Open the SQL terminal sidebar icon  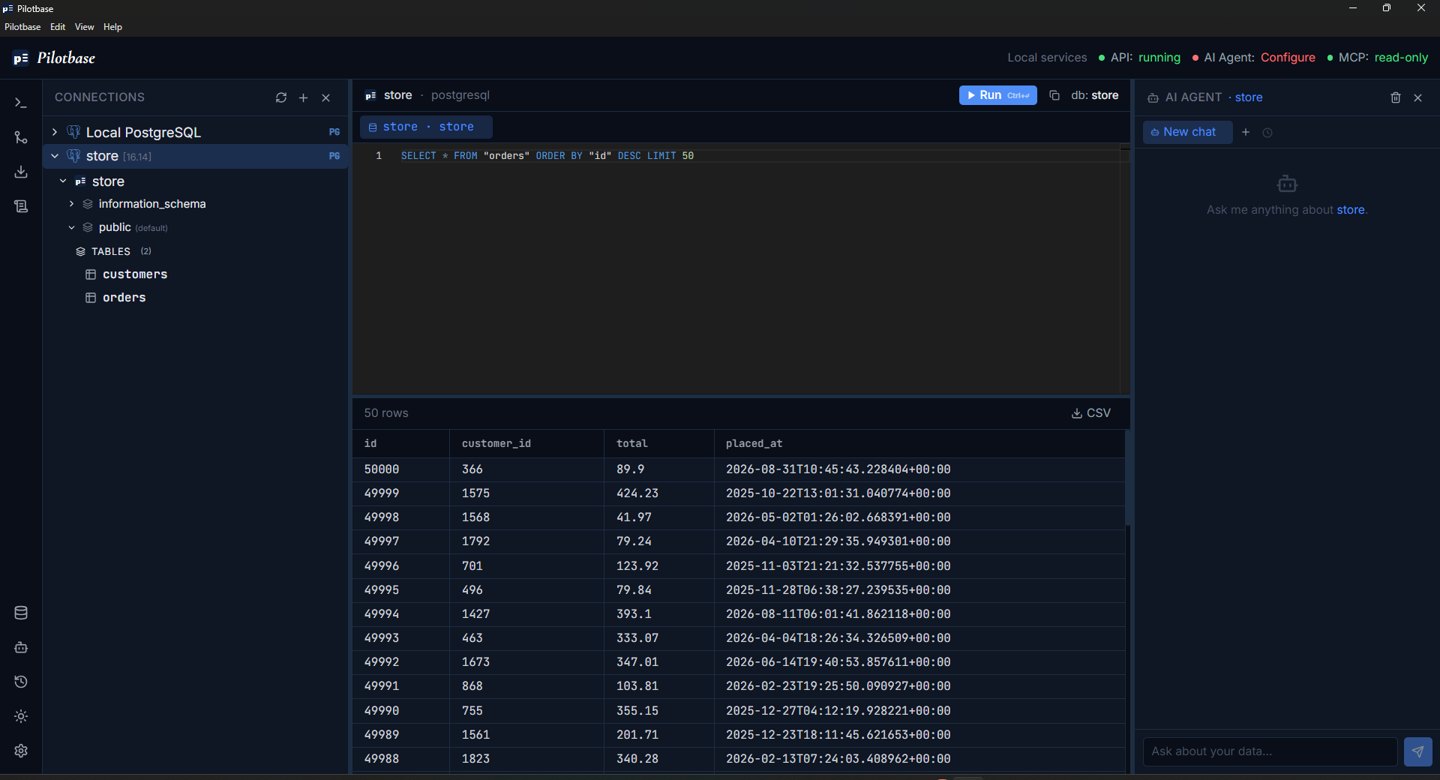point(20,103)
